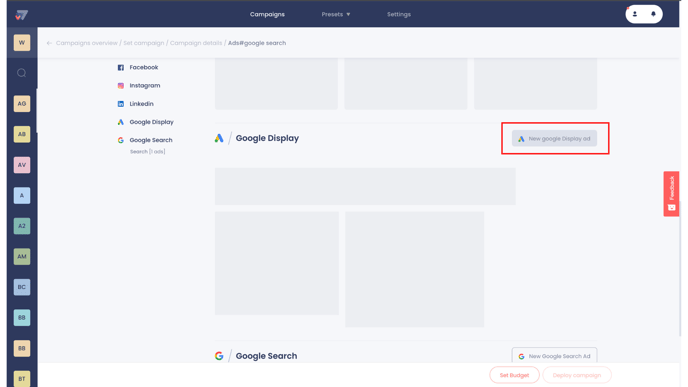Open the Settings tab

point(399,14)
